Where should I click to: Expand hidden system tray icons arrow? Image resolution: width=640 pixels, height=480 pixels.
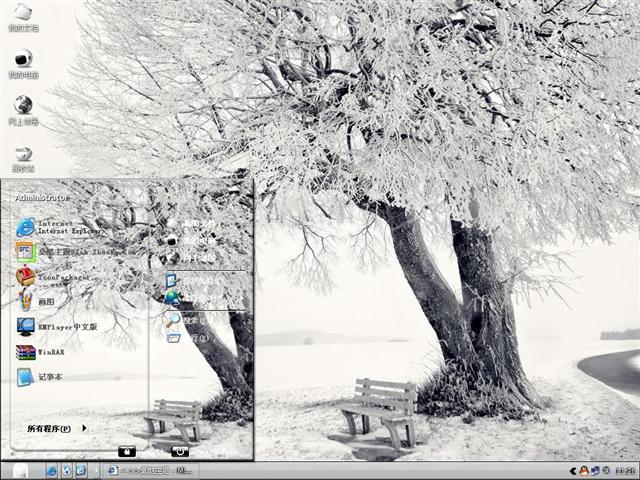pyautogui.click(x=573, y=471)
